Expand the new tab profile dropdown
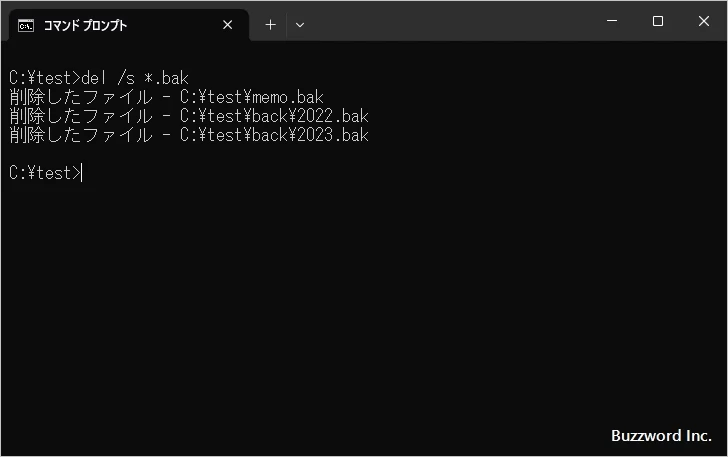This screenshot has width=728, height=457. point(299,25)
